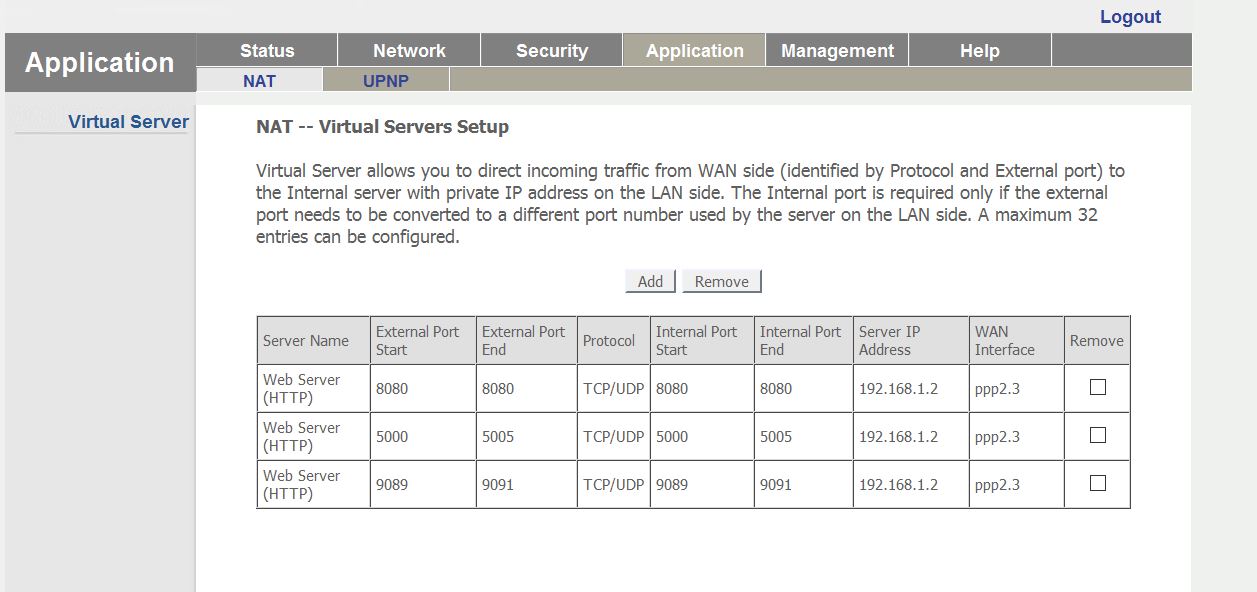
Task: Open the Status tab
Action: click(267, 51)
